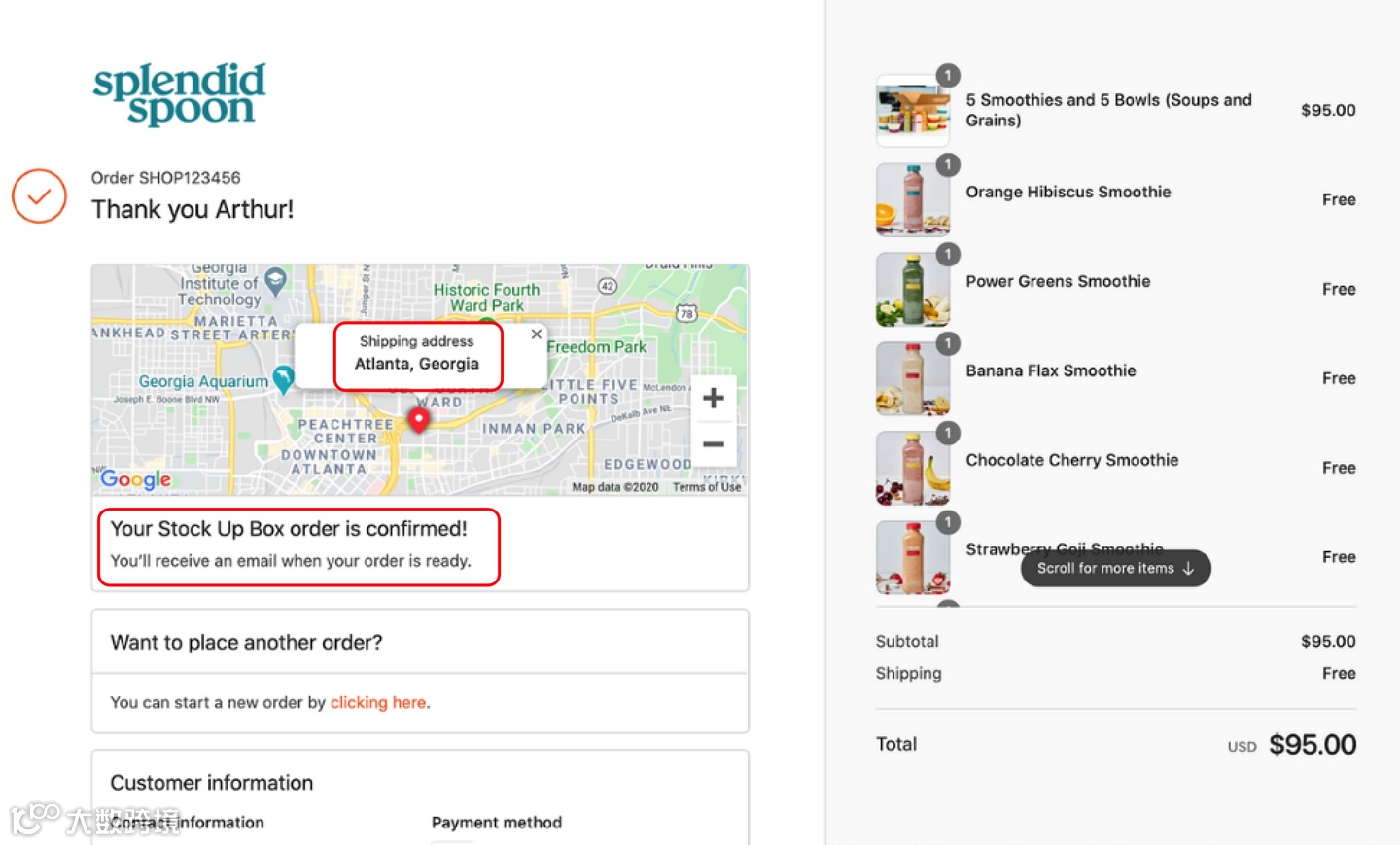Click the 'Thank you Arthur!' heading
The image size is (1400, 845).
192,209
